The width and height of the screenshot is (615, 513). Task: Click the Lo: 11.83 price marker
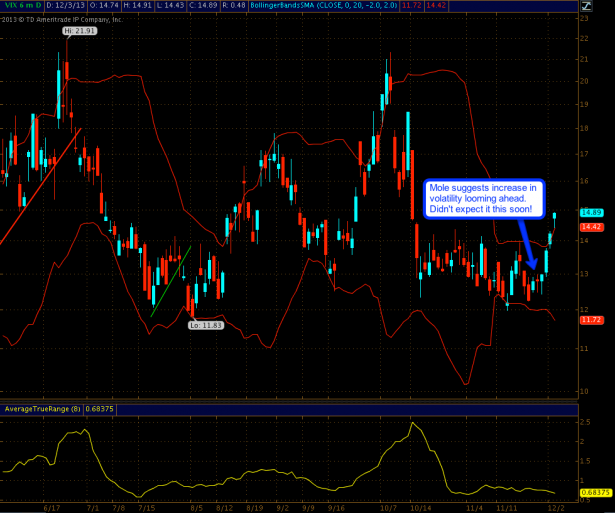click(x=206, y=325)
